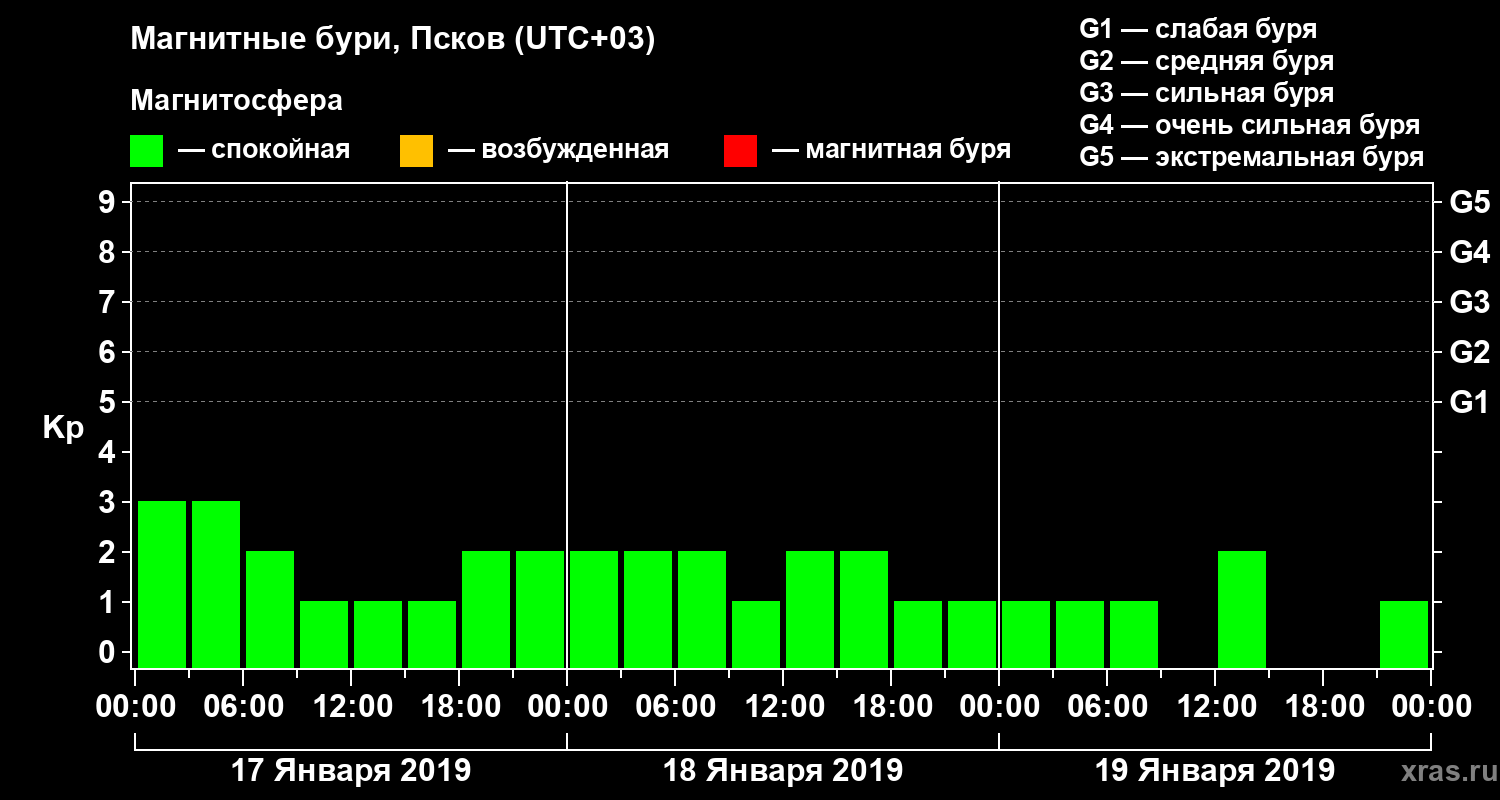Click the Kp axis value 5
The height and width of the screenshot is (800, 1500).
tap(109, 402)
